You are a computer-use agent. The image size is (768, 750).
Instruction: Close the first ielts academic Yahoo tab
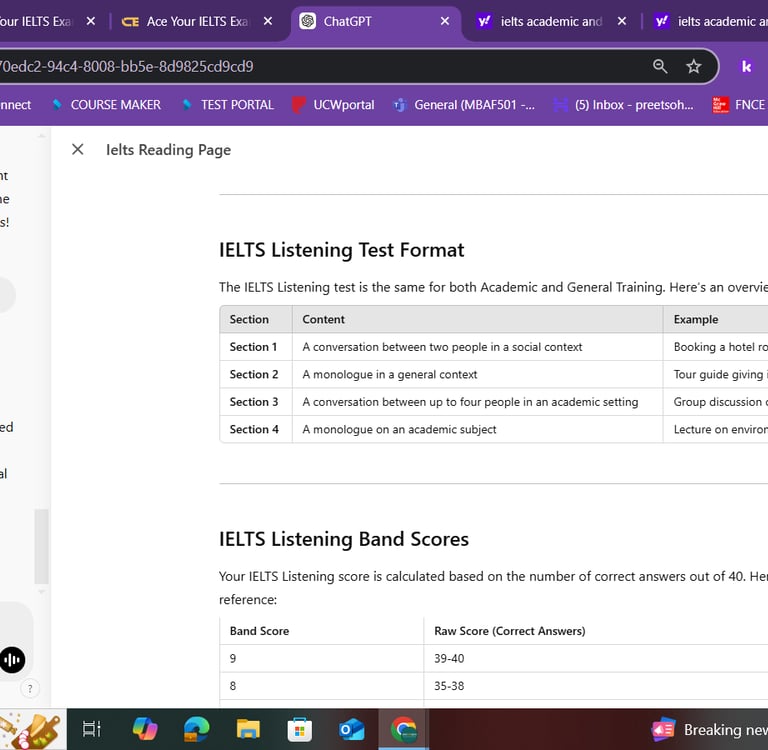622,22
